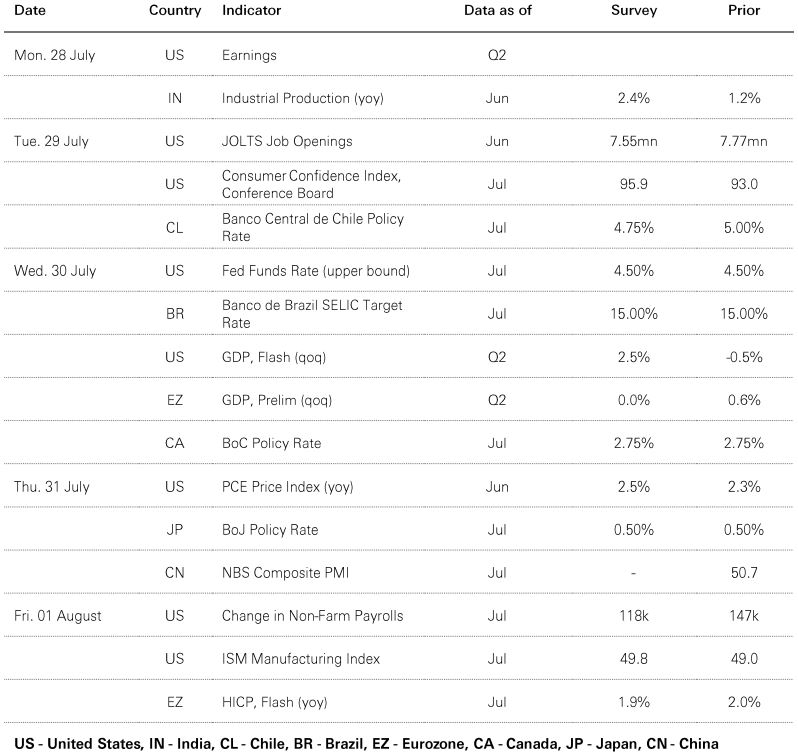This screenshot has width=798, height=755.
Task: Click the Fed Funds Rate (upper bound) text
Action: tap(316, 271)
